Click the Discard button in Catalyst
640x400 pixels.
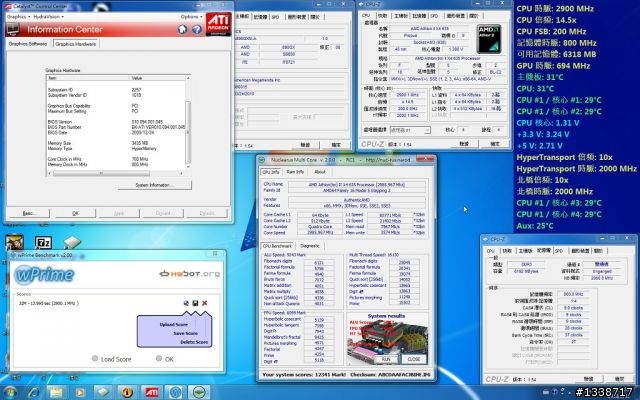163,213
